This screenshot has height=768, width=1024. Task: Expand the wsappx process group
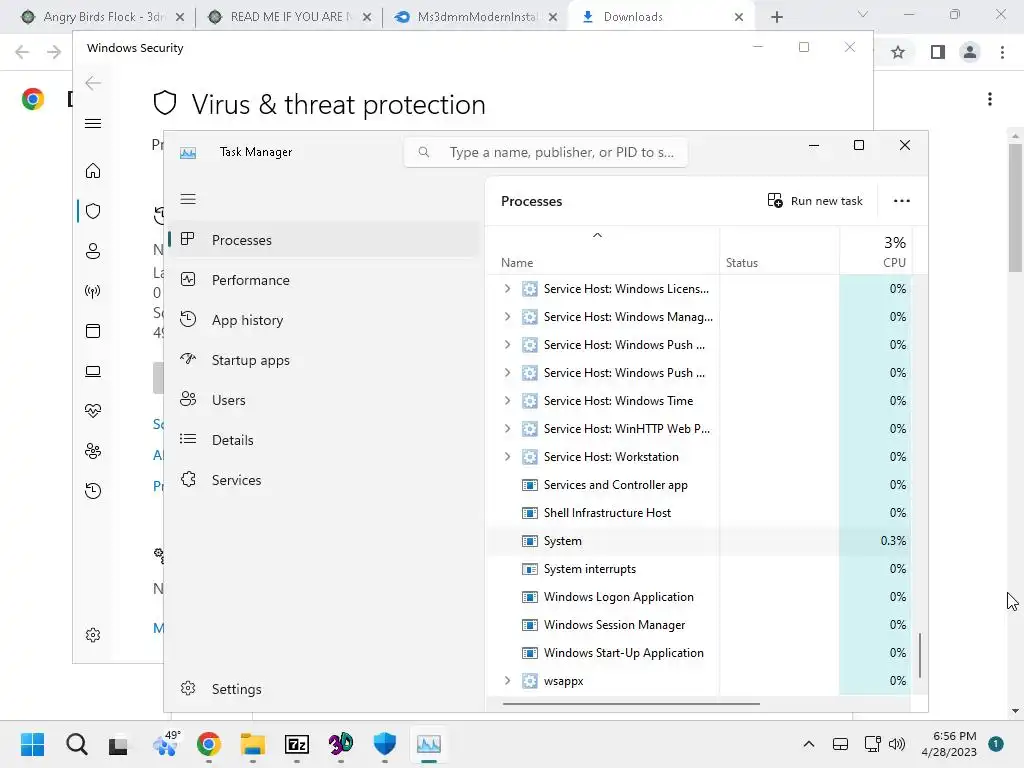507,680
